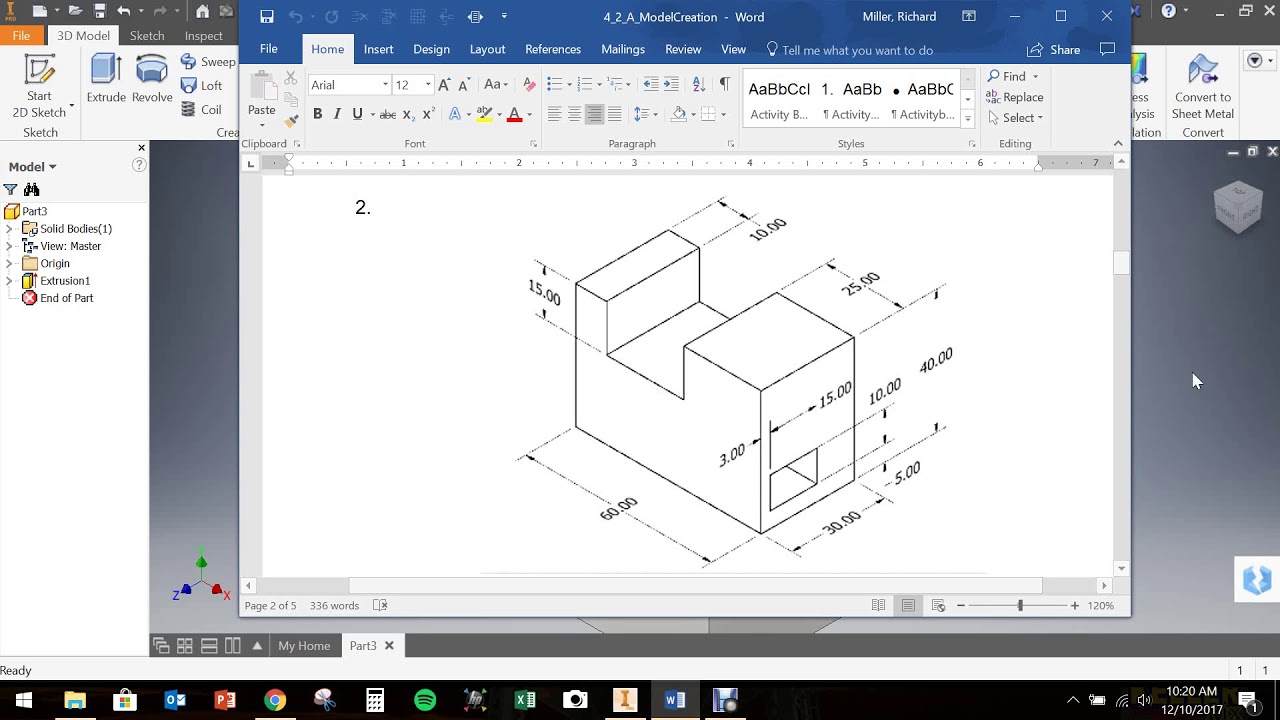The image size is (1280, 720).
Task: Switch to Web Layout view in status bar
Action: click(938, 605)
